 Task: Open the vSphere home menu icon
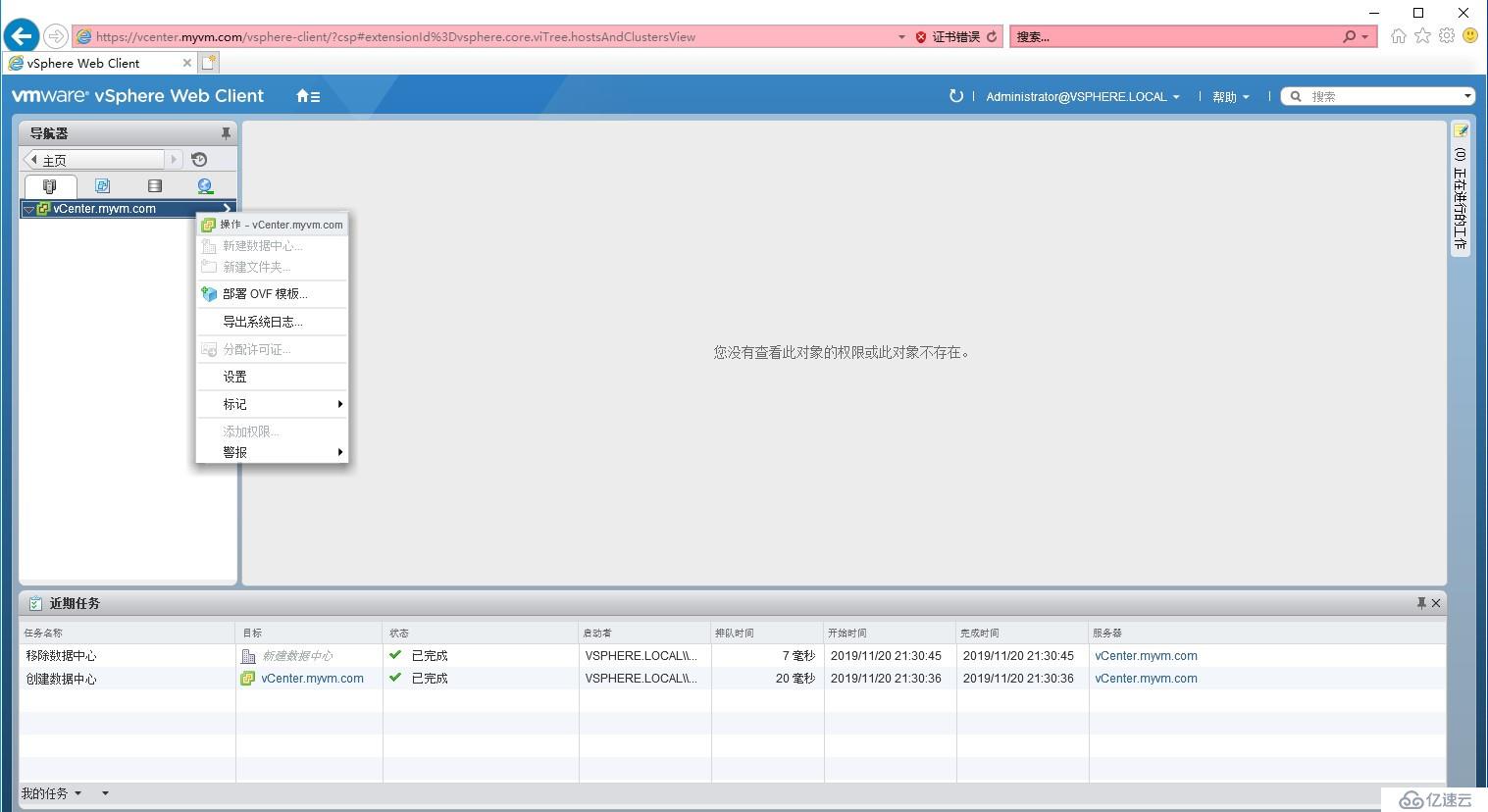[x=308, y=96]
